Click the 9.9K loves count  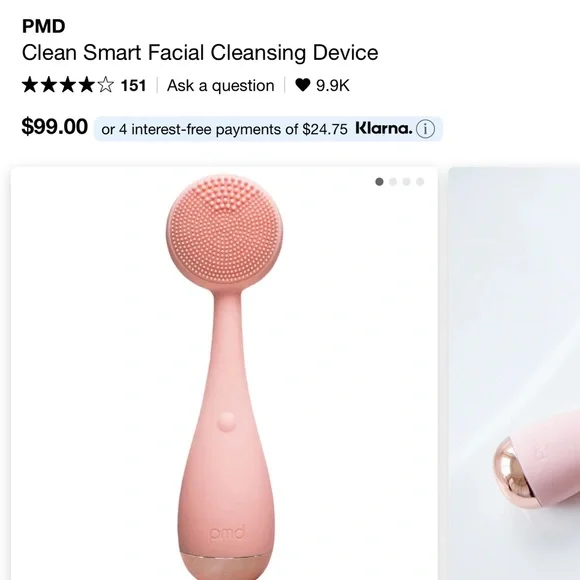pyautogui.click(x=333, y=85)
